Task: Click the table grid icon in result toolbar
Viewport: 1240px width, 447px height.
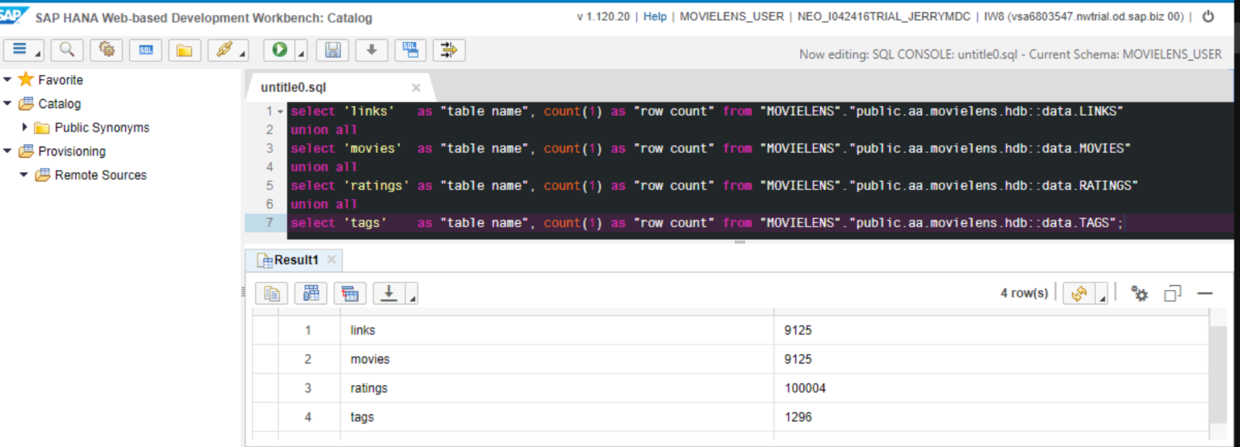Action: [x=310, y=293]
